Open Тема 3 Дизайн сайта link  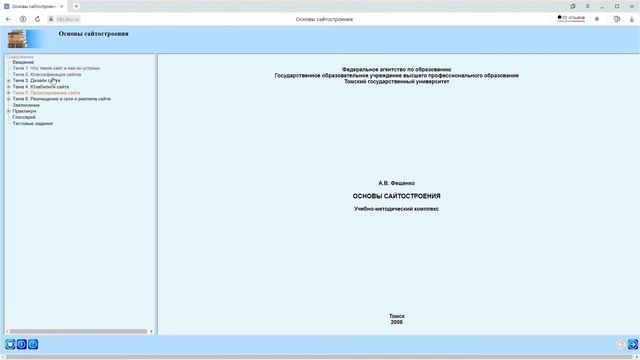(x=36, y=81)
